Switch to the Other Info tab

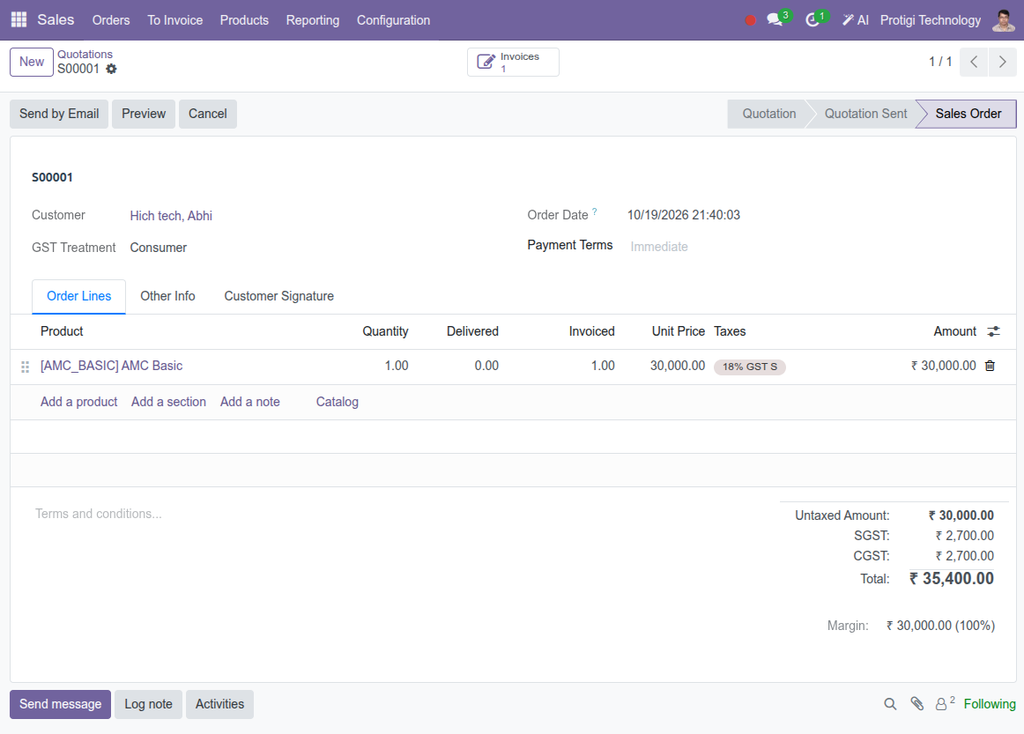pyautogui.click(x=168, y=296)
